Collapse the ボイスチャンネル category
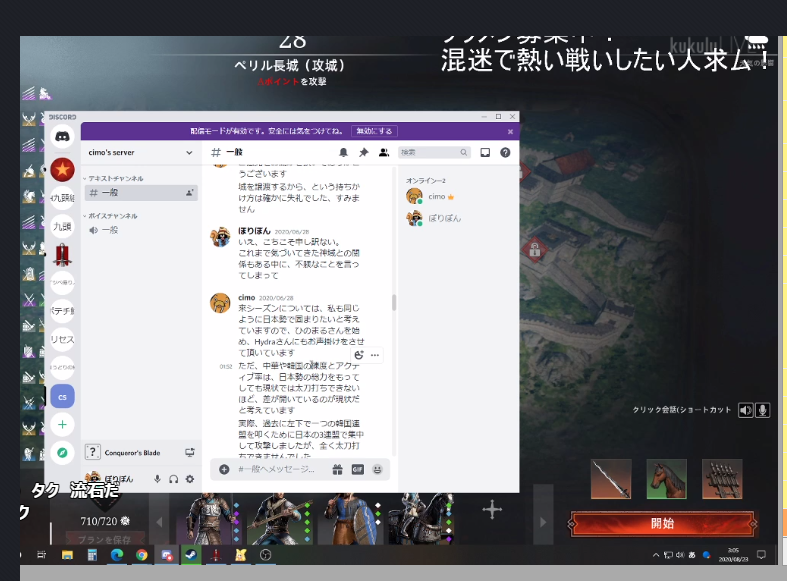Image resolution: width=787 pixels, height=581 pixels. [110, 216]
